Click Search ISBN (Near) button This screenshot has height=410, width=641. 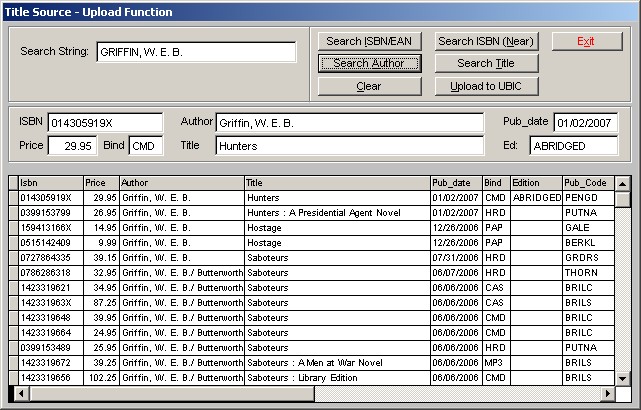tap(486, 41)
